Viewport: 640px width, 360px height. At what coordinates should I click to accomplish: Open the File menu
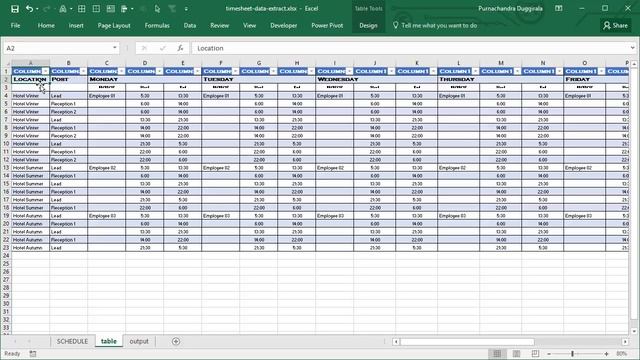[16, 25]
